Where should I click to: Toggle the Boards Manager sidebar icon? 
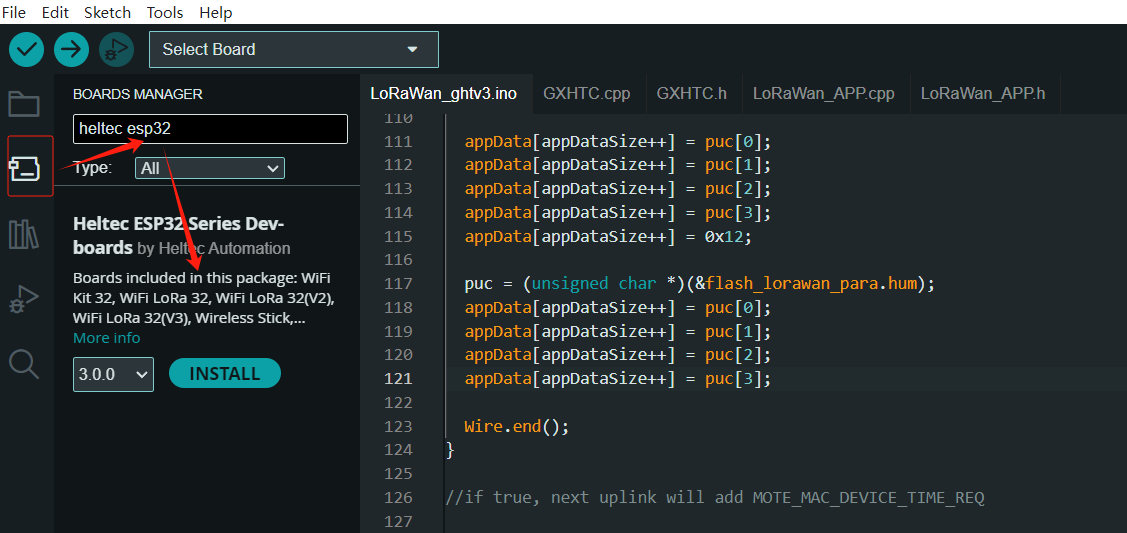pos(26,167)
